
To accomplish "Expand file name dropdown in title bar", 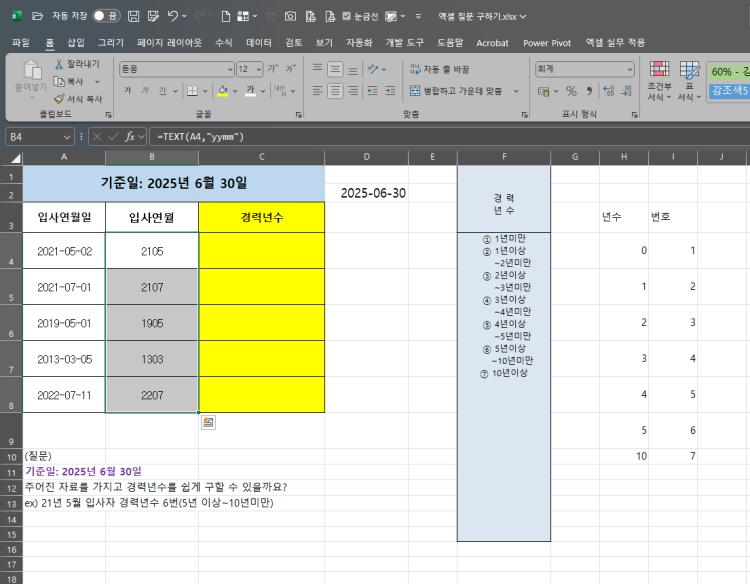I will point(523,17).
